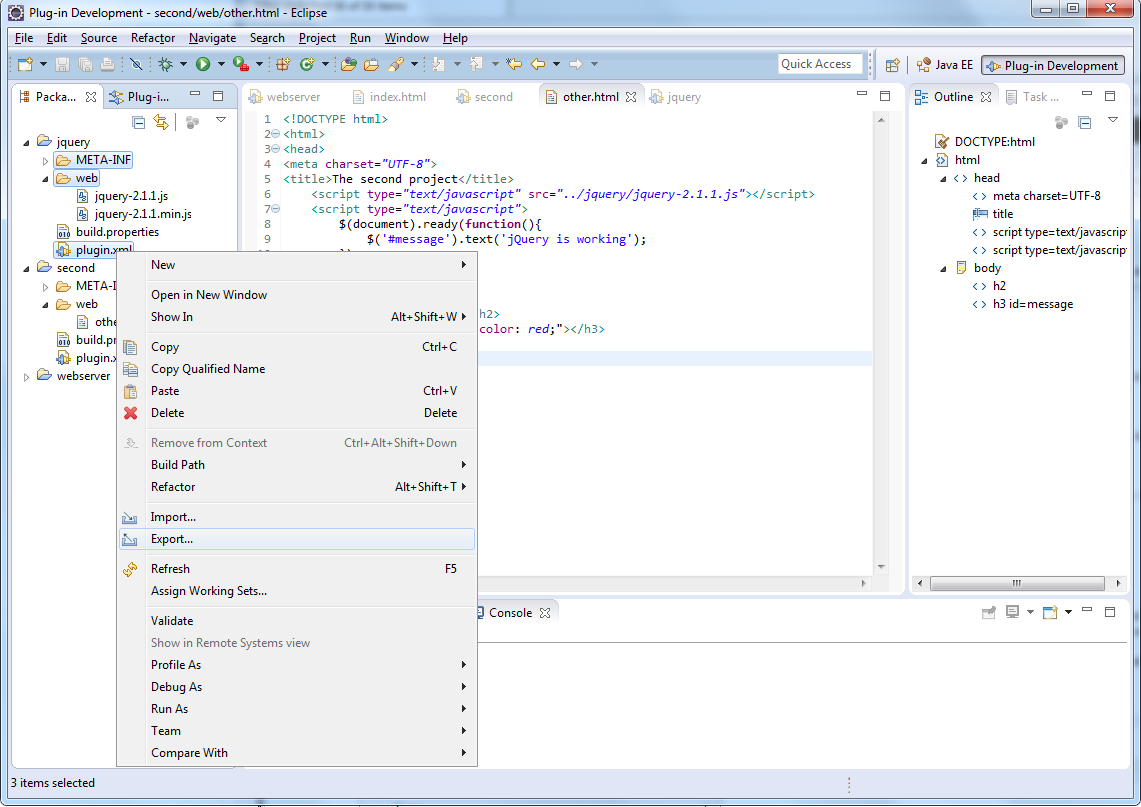
Task: Click Console pin console icon
Action: click(989, 612)
